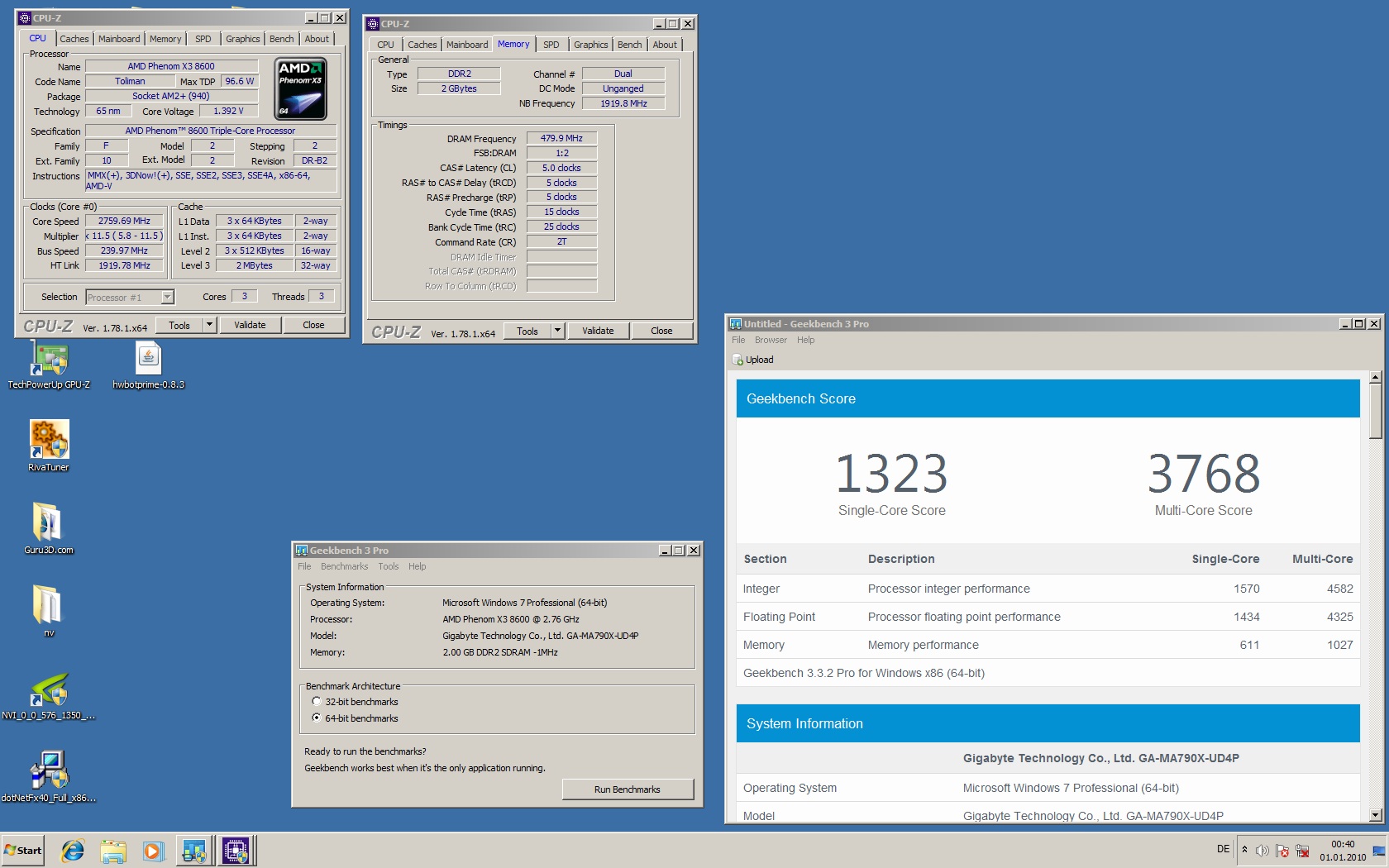Click the Geekbench Score header banner
Screen dimensions: 1389x868
tap(1048, 398)
